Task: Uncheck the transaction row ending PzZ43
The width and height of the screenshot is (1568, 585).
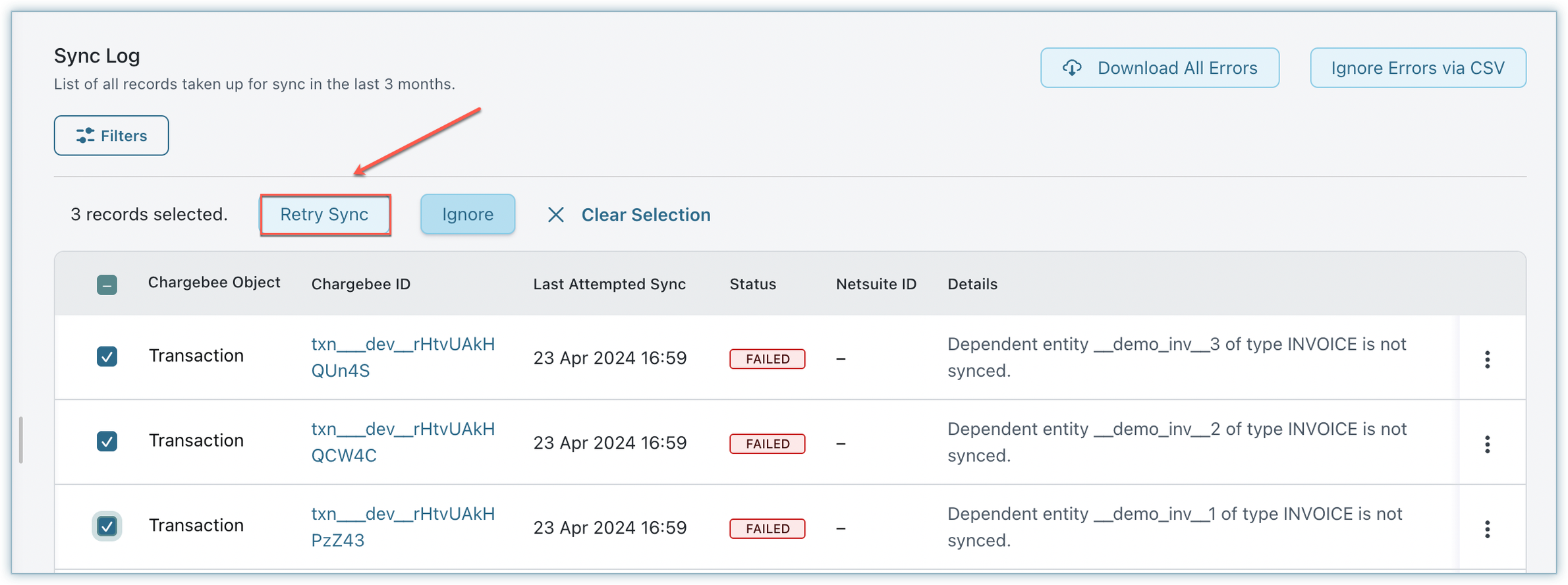Action: tap(107, 526)
